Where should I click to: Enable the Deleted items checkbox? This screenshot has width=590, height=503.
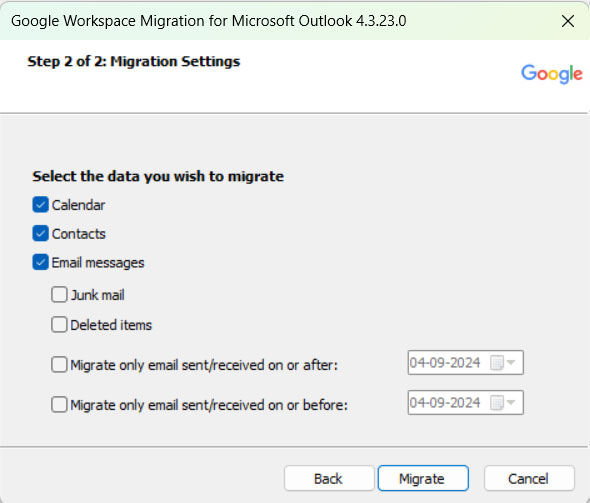(59, 325)
